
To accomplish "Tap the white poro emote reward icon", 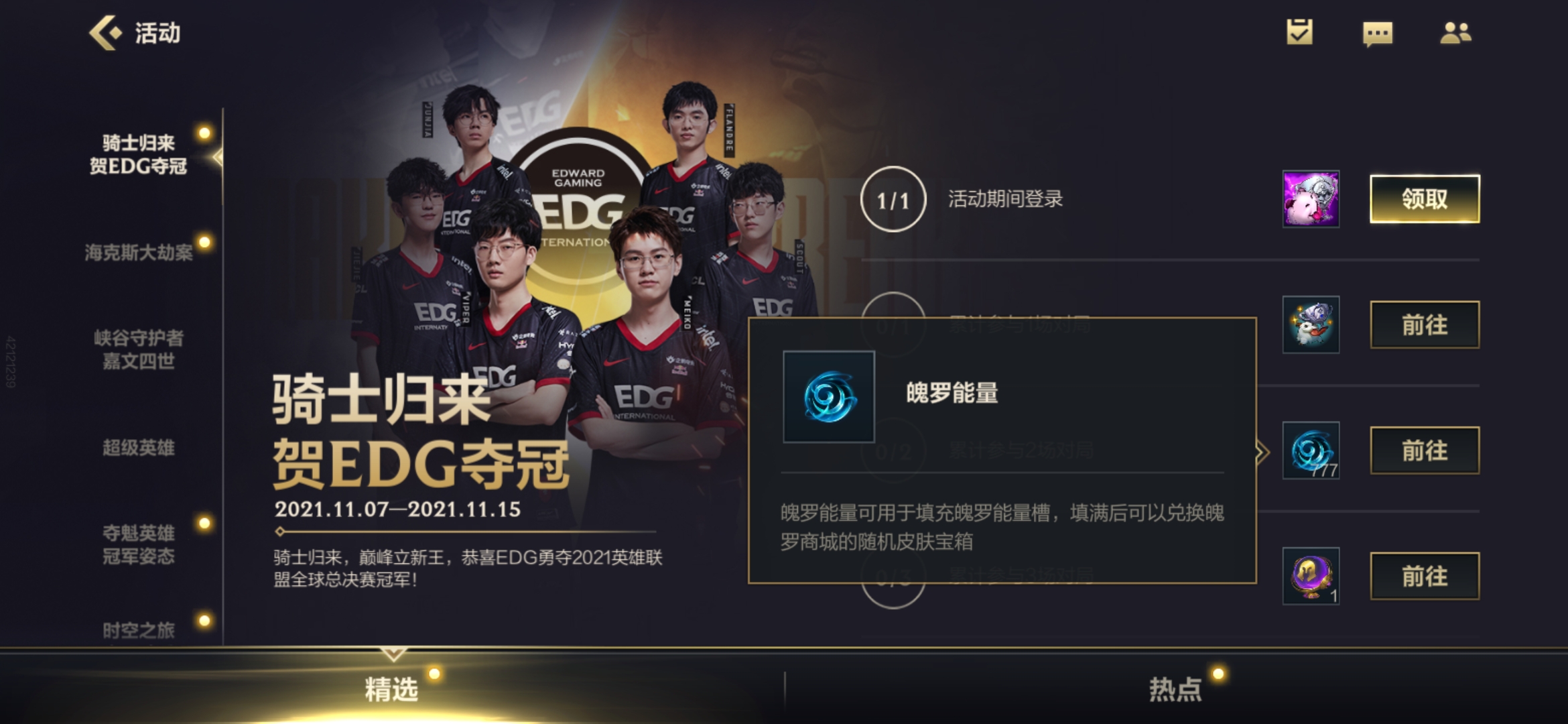I will (1311, 324).
